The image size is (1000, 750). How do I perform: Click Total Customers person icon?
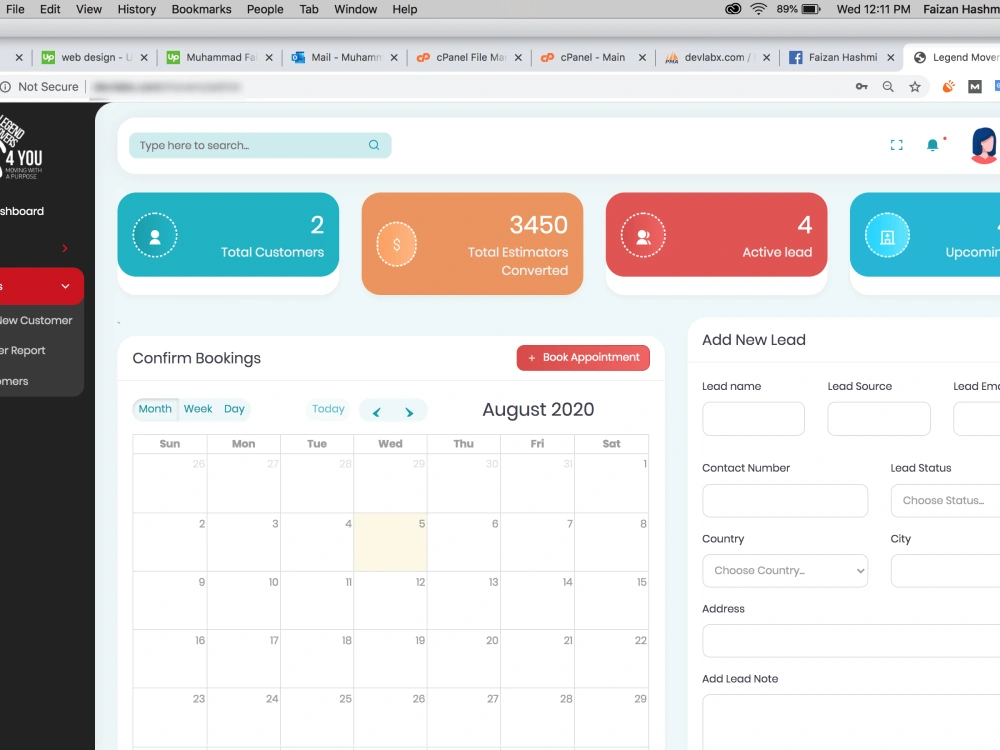pos(155,235)
